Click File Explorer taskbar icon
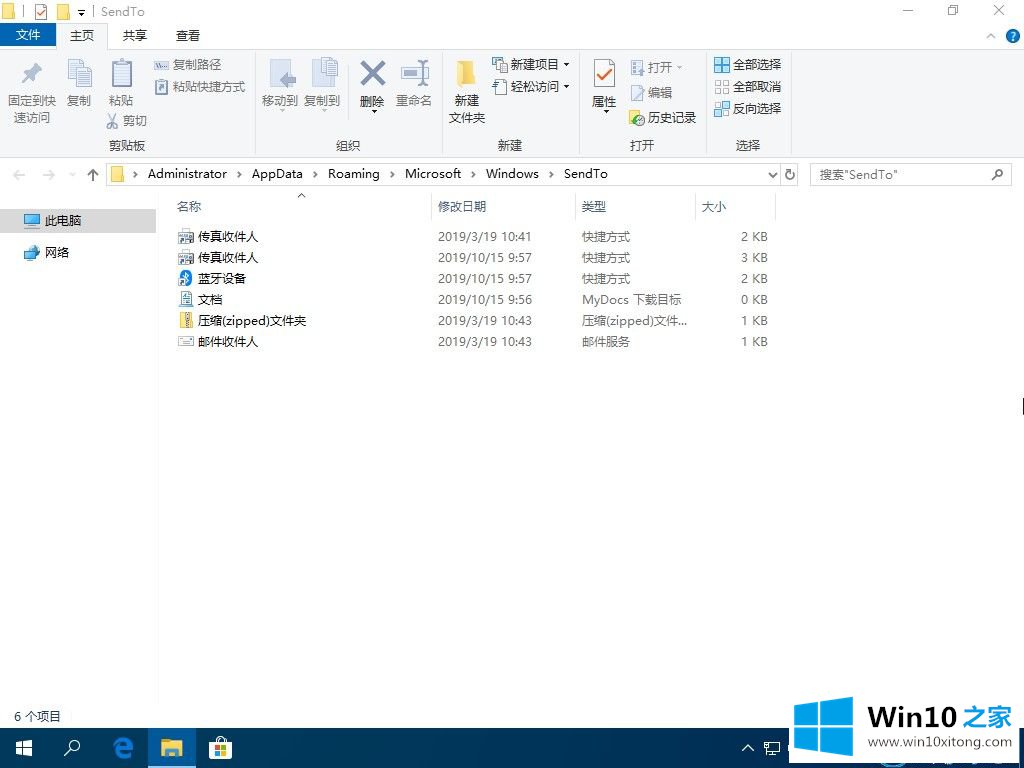This screenshot has height=768, width=1024. (172, 748)
